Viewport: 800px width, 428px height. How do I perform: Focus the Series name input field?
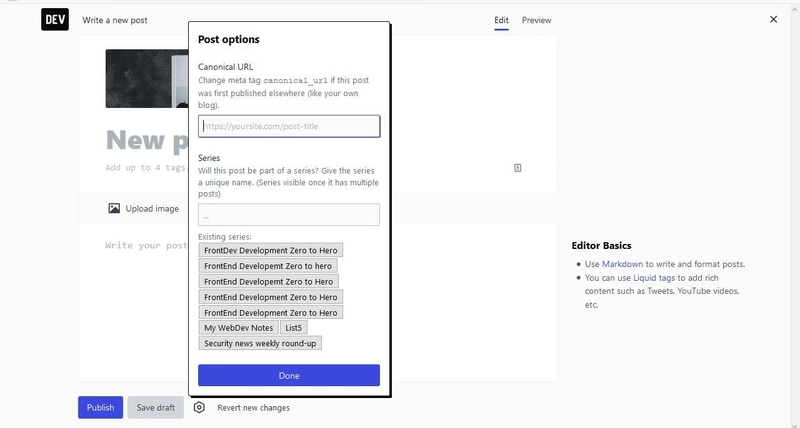coord(289,214)
